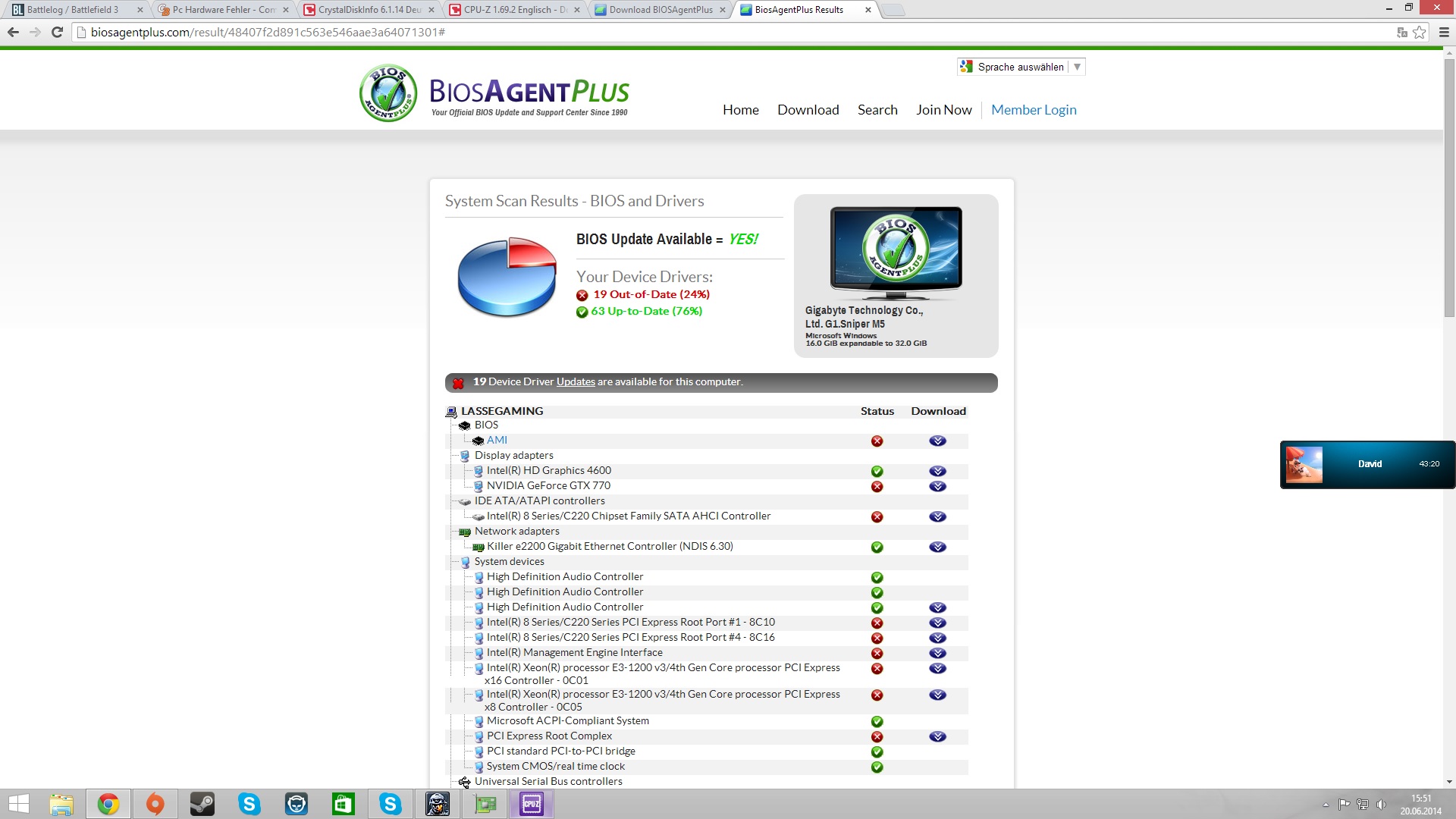Open CPU-Z from the taskbar
The width and height of the screenshot is (1456, 819).
pyautogui.click(x=532, y=804)
